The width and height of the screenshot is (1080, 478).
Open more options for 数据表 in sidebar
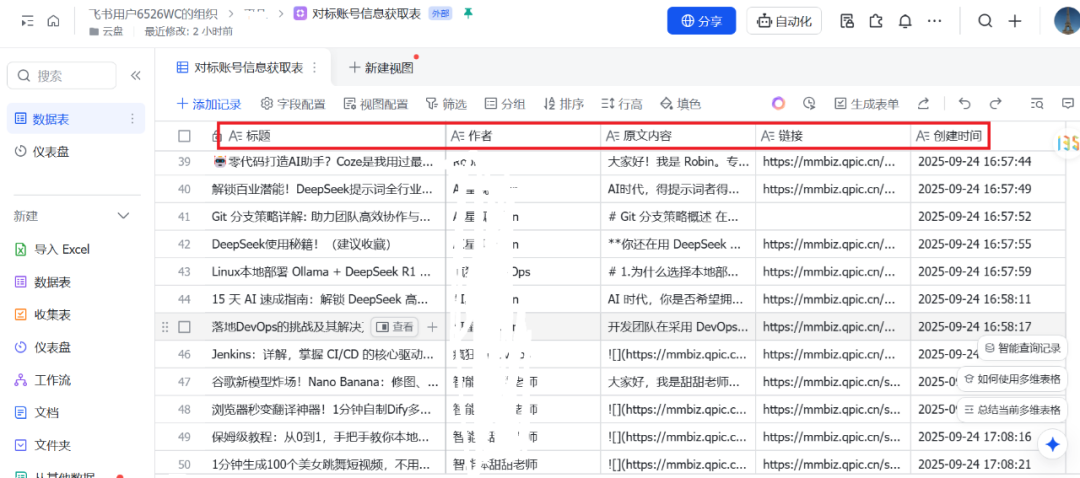click(x=133, y=119)
